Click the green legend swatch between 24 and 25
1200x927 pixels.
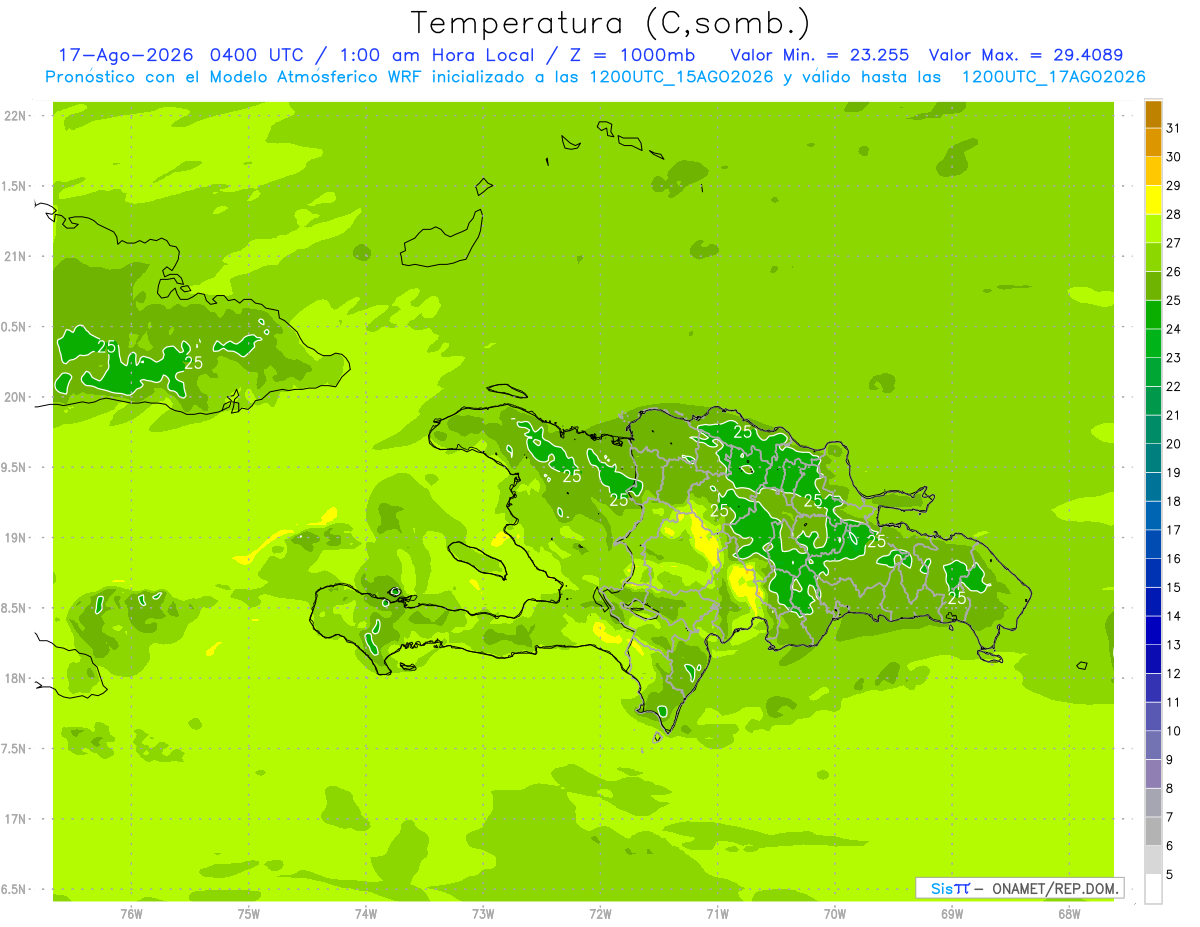click(1153, 315)
